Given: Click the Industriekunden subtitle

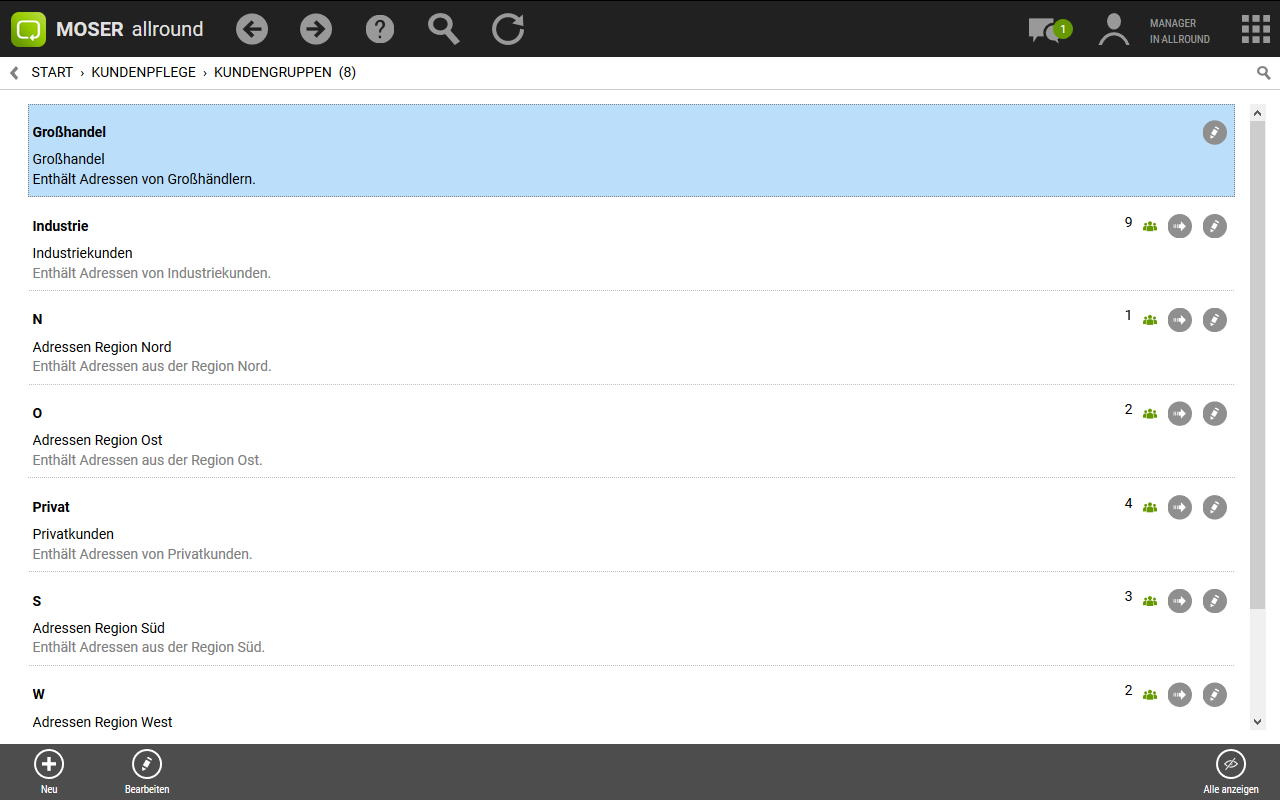Looking at the screenshot, I should pos(82,253).
